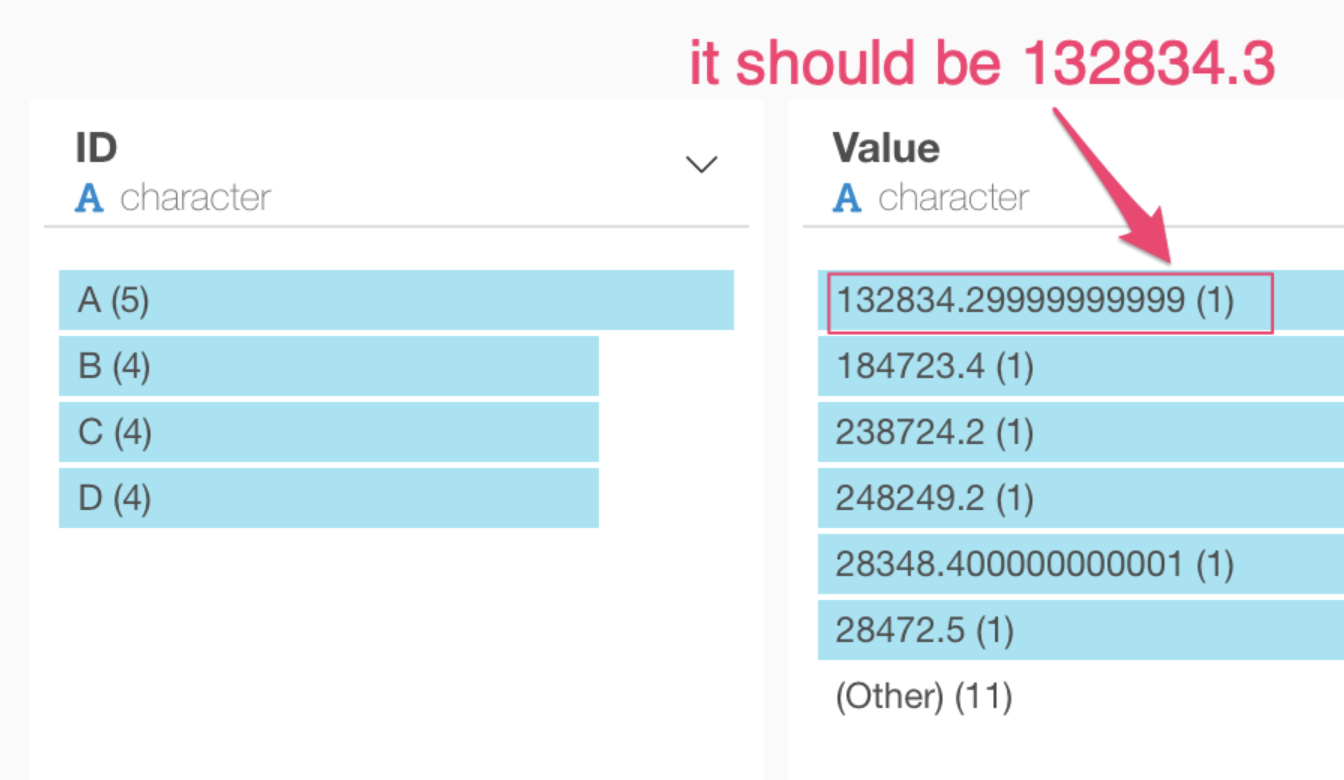Click the character type icon under Value
This screenshot has width=1344, height=780.
848,197
